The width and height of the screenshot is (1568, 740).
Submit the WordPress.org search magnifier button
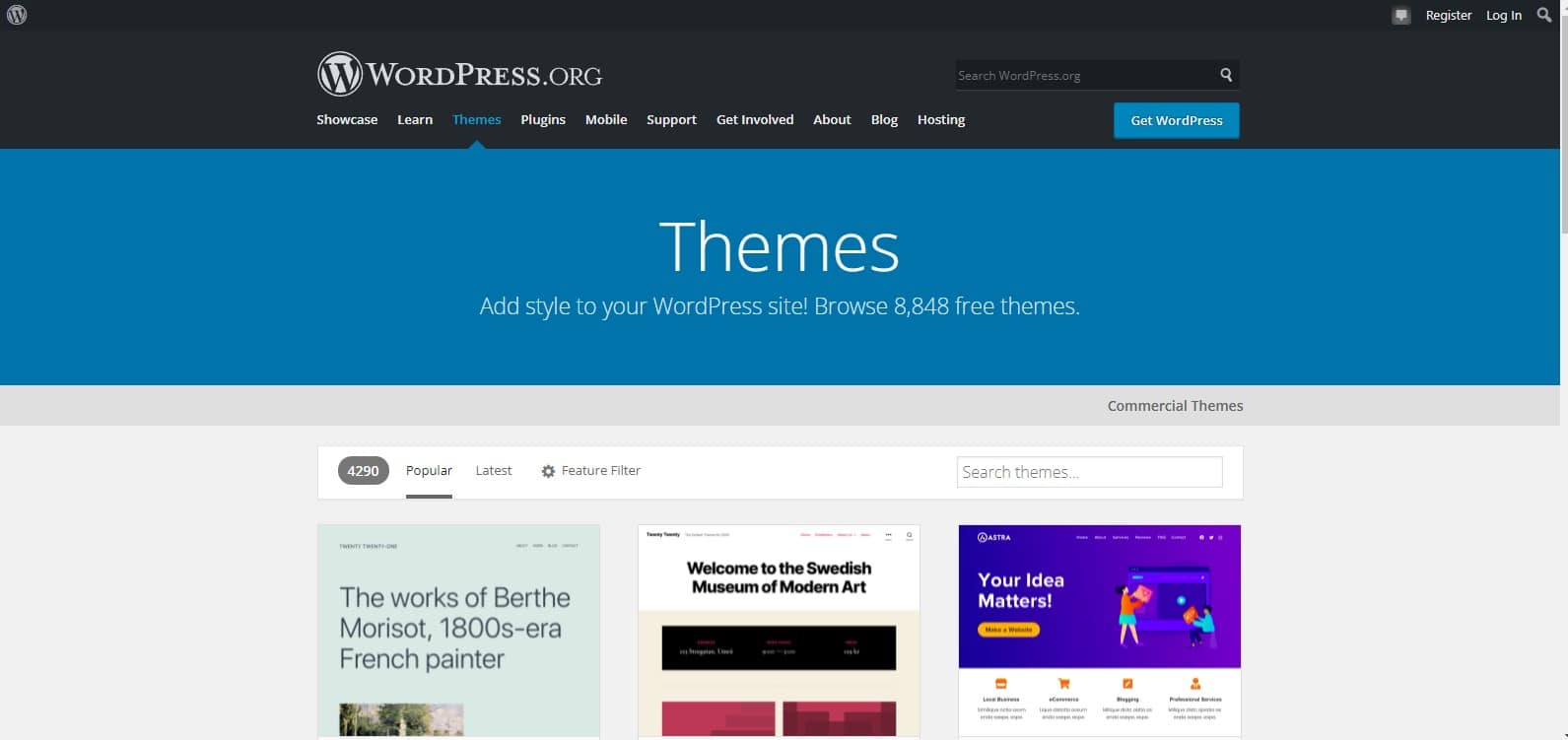(1226, 75)
